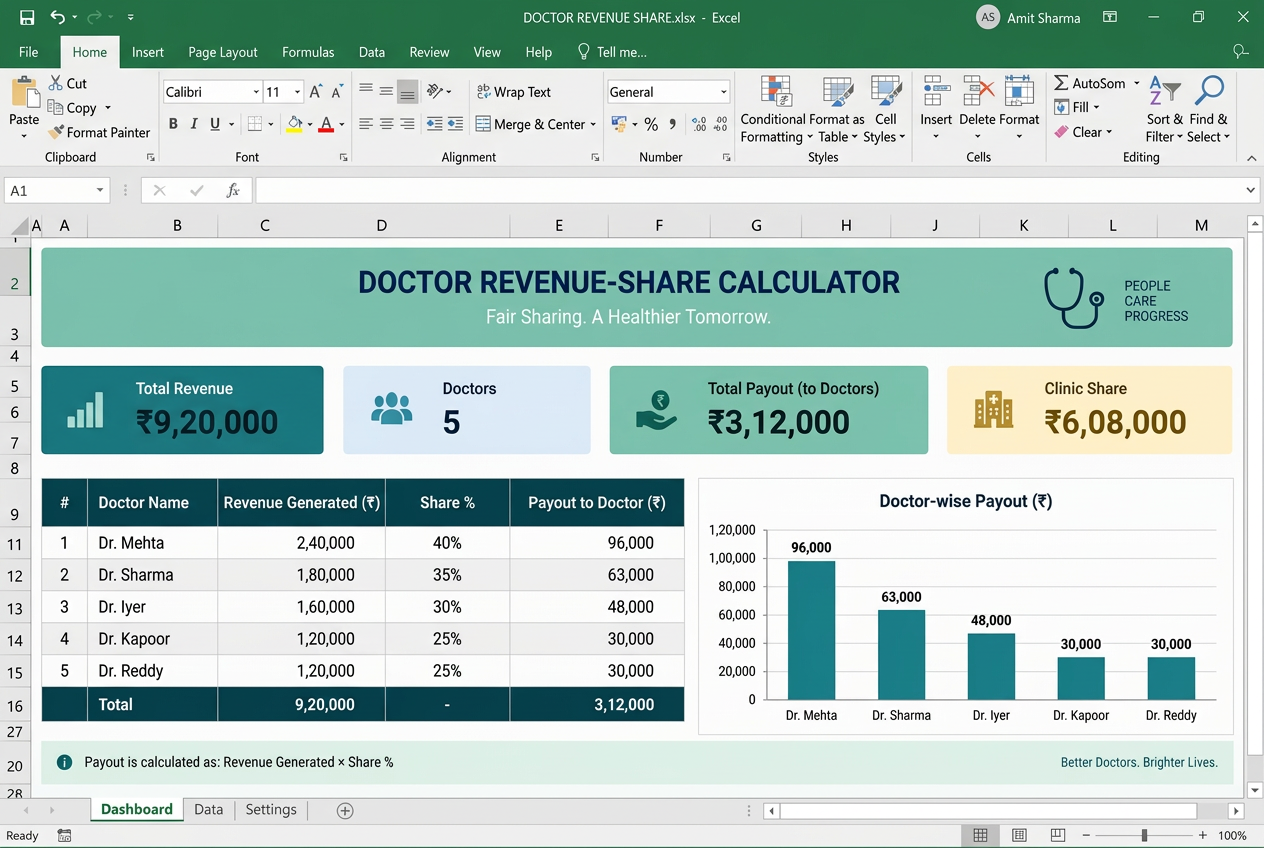This screenshot has width=1264, height=848.
Task: Click the Tell me search box
Action: pyautogui.click(x=612, y=52)
